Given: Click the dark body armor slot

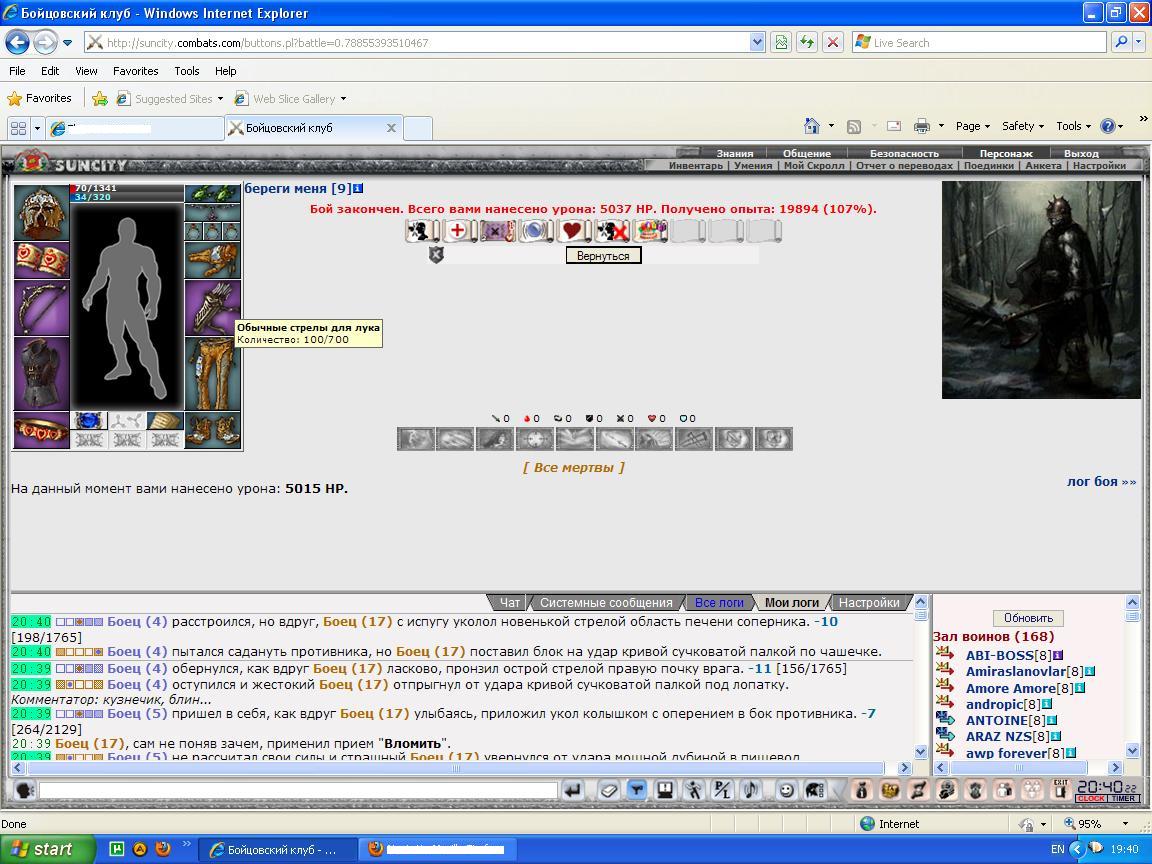Looking at the screenshot, I should (x=42, y=373).
